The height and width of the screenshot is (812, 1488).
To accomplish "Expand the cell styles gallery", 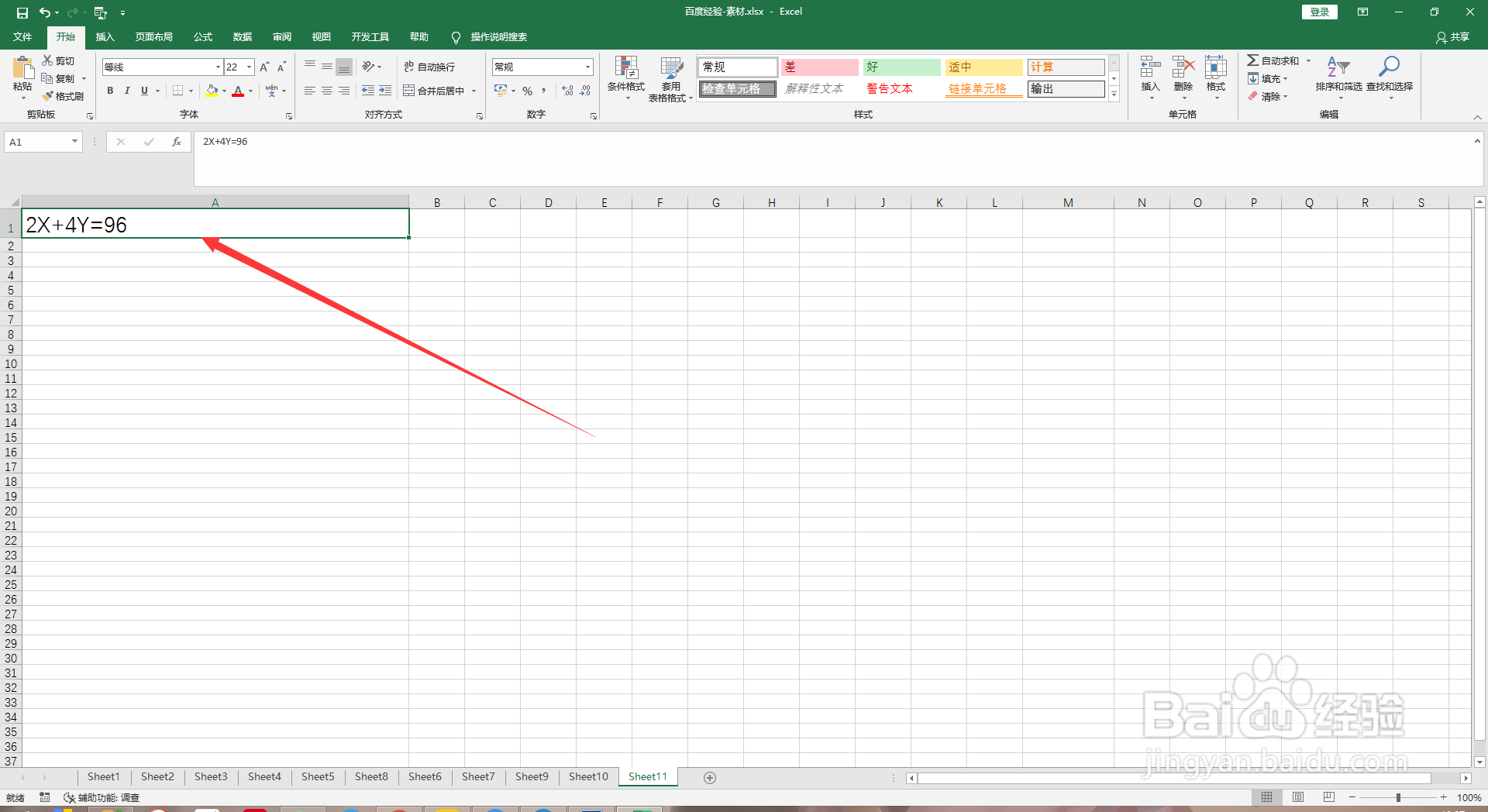I will [1114, 95].
